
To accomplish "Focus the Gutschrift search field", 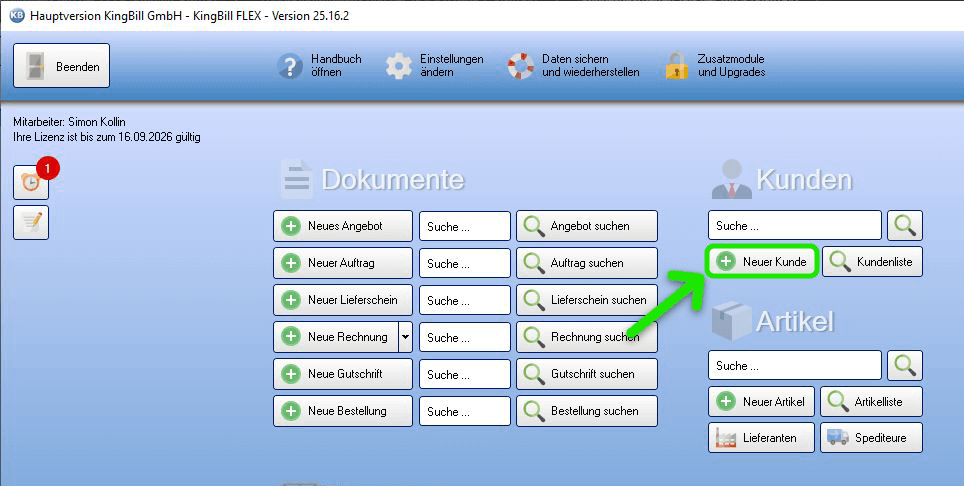I will point(465,374).
